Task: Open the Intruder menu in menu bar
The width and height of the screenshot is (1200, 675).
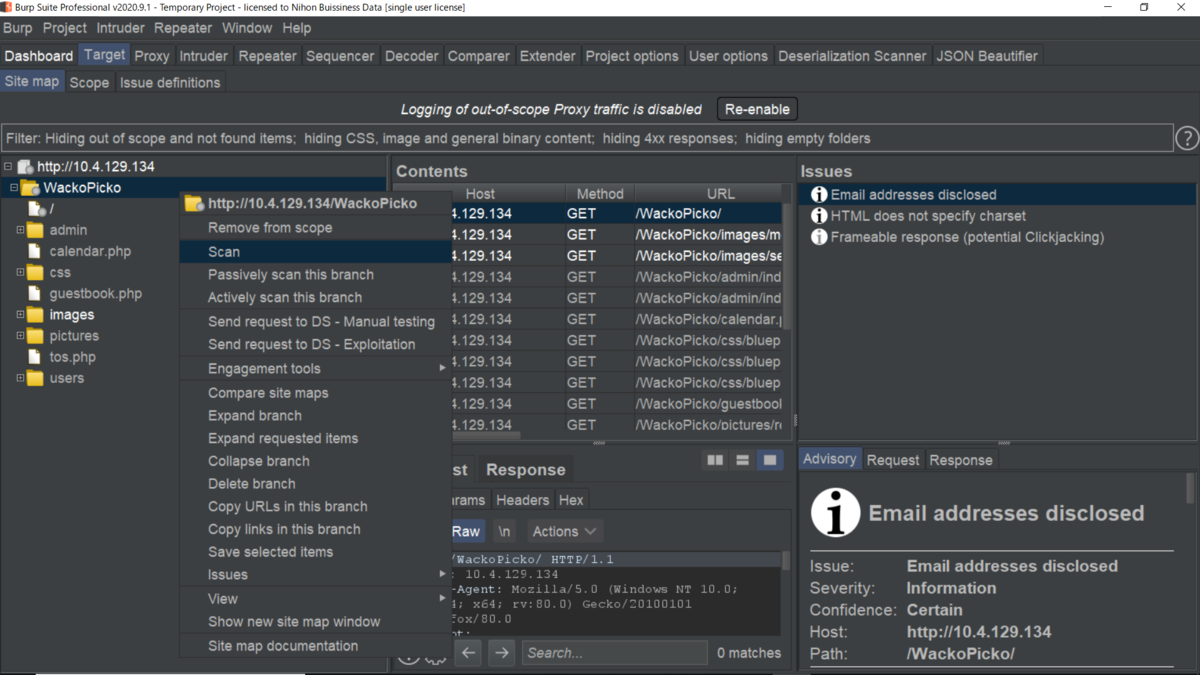Action: click(120, 28)
